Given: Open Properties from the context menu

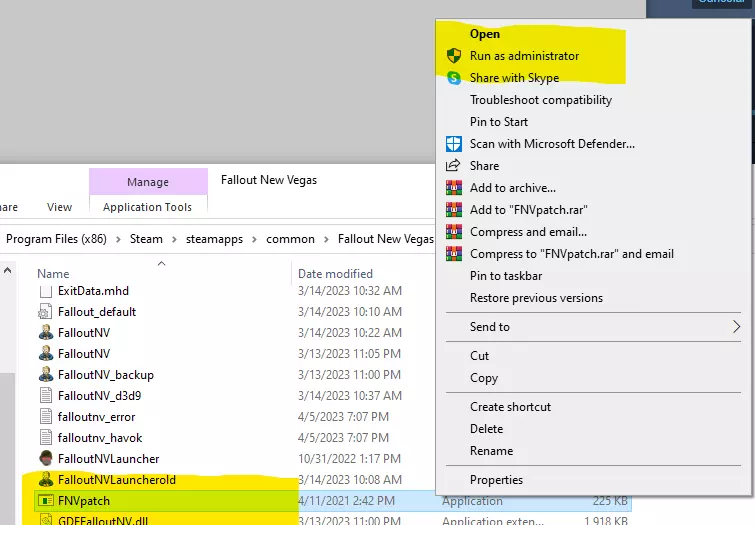Looking at the screenshot, I should (496, 480).
